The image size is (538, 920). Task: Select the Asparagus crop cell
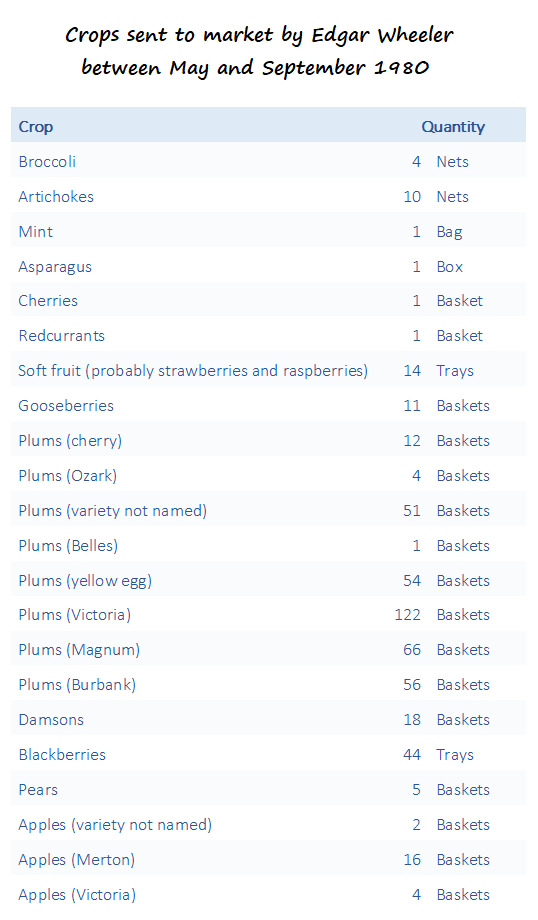click(55, 266)
